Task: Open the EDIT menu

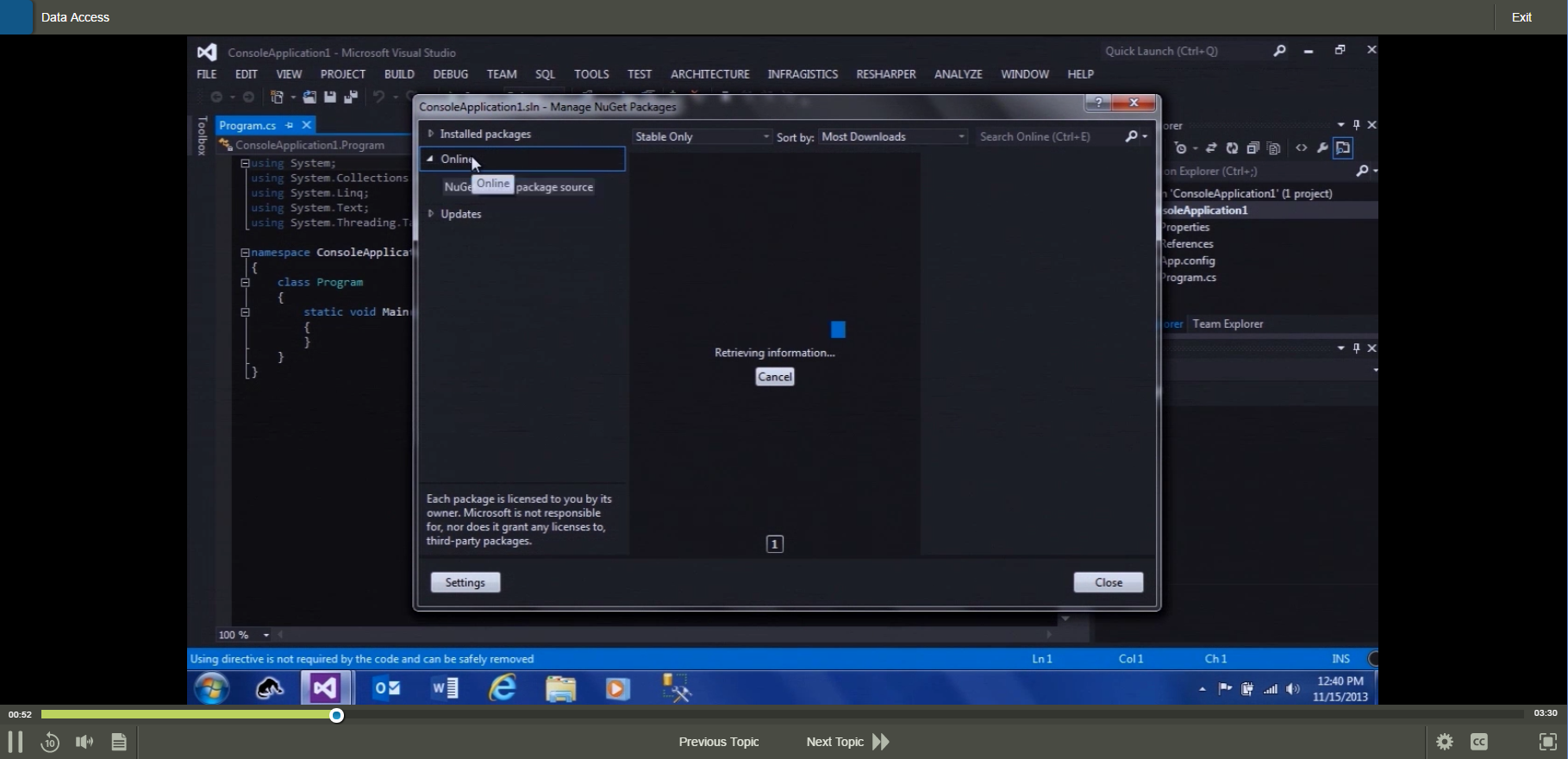Action: click(247, 74)
